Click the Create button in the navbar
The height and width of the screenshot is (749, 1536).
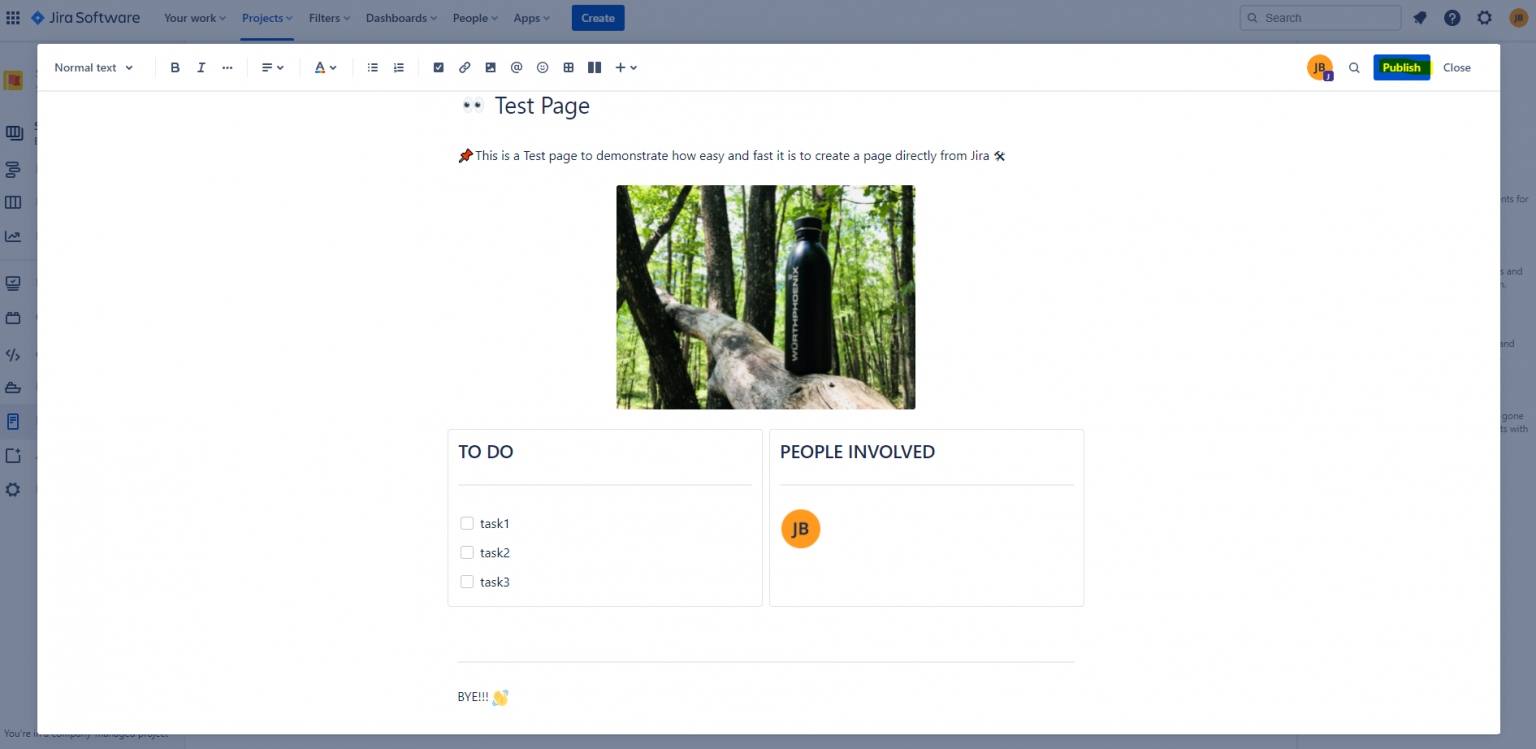click(x=597, y=17)
